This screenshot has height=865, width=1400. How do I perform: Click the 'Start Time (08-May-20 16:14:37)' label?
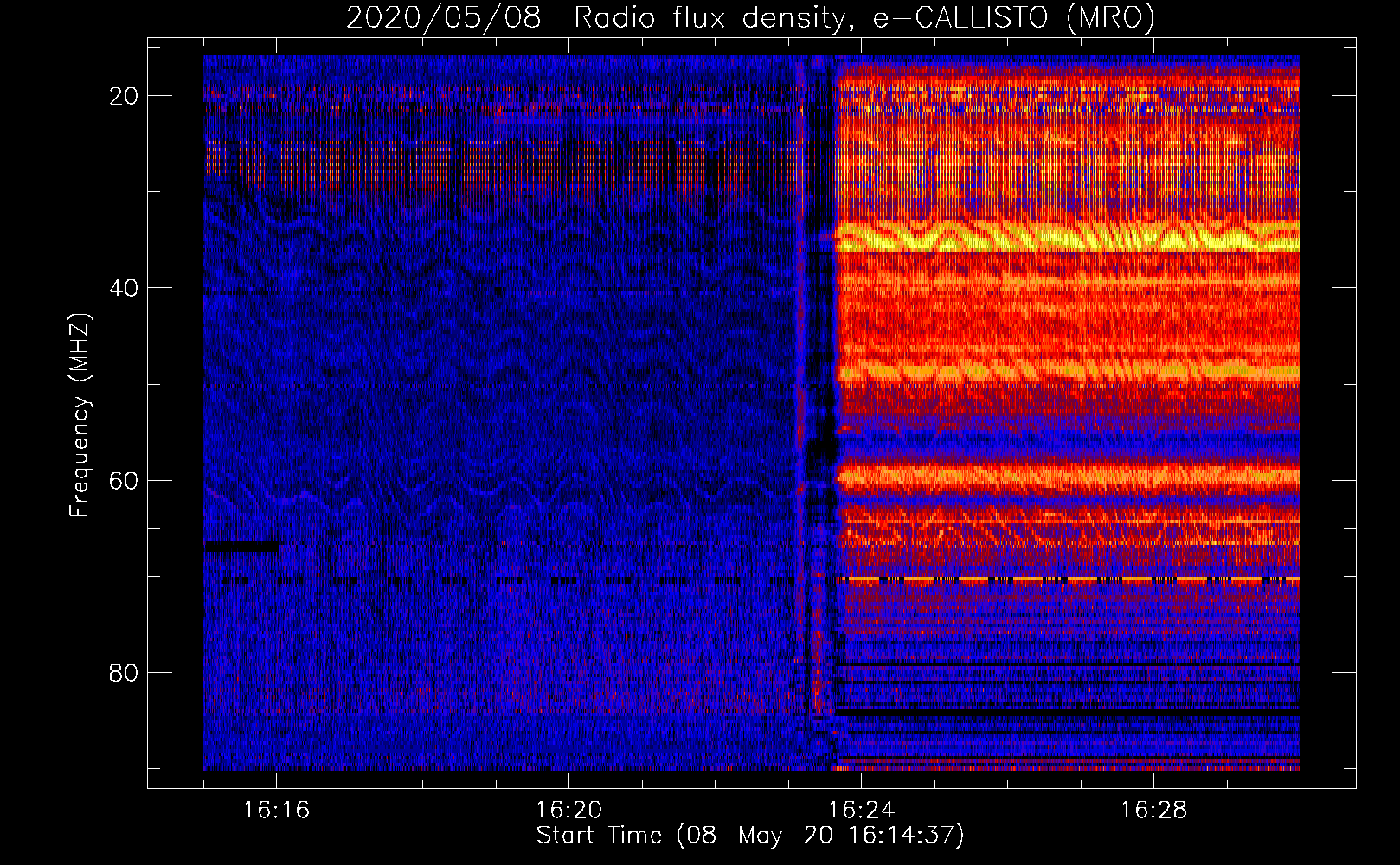point(750,836)
